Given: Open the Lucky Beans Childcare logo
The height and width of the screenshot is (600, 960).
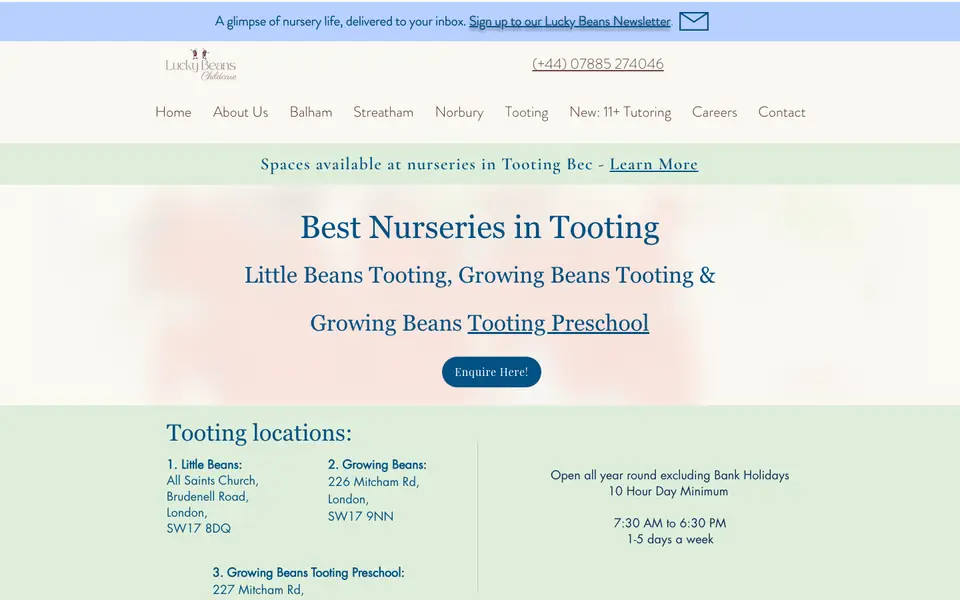Looking at the screenshot, I should click(201, 65).
